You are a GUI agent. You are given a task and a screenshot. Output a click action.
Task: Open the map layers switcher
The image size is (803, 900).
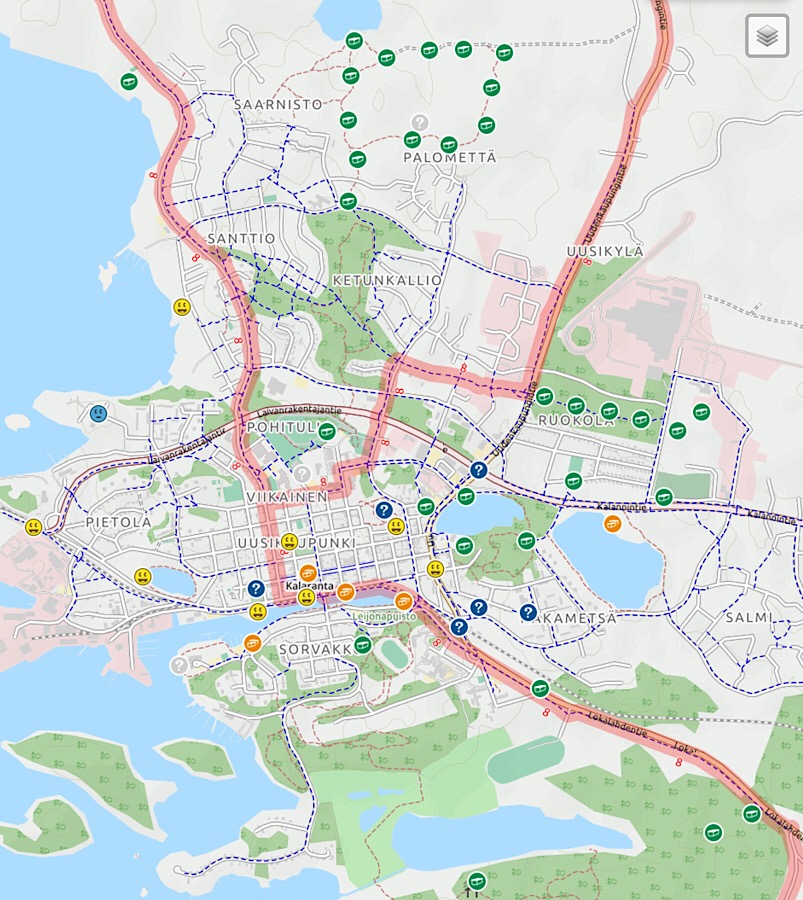[x=767, y=36]
